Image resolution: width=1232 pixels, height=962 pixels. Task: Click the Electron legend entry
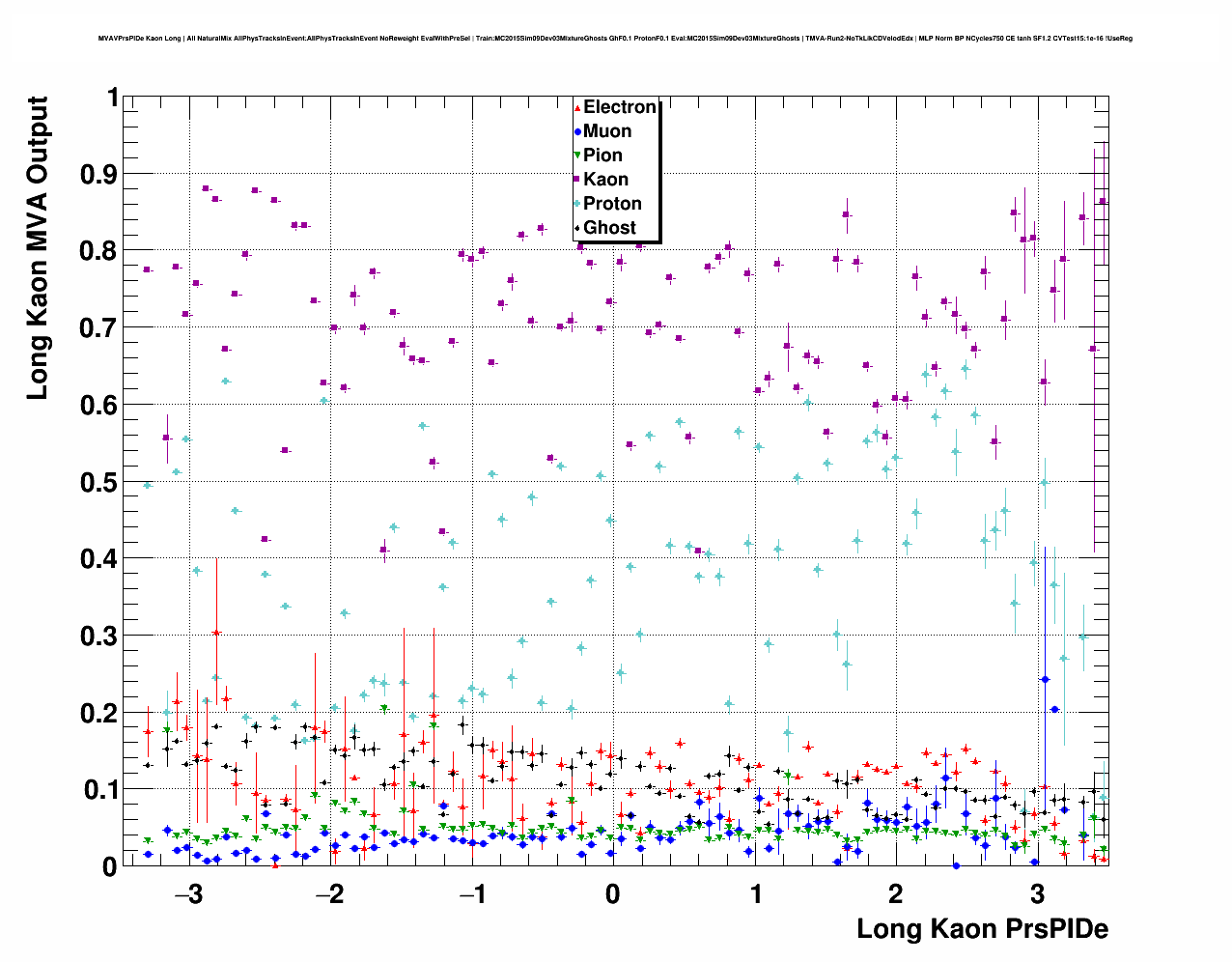[616, 107]
